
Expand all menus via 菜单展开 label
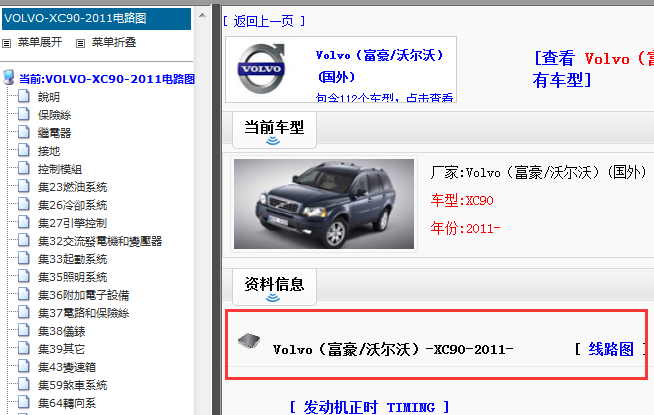[40, 42]
